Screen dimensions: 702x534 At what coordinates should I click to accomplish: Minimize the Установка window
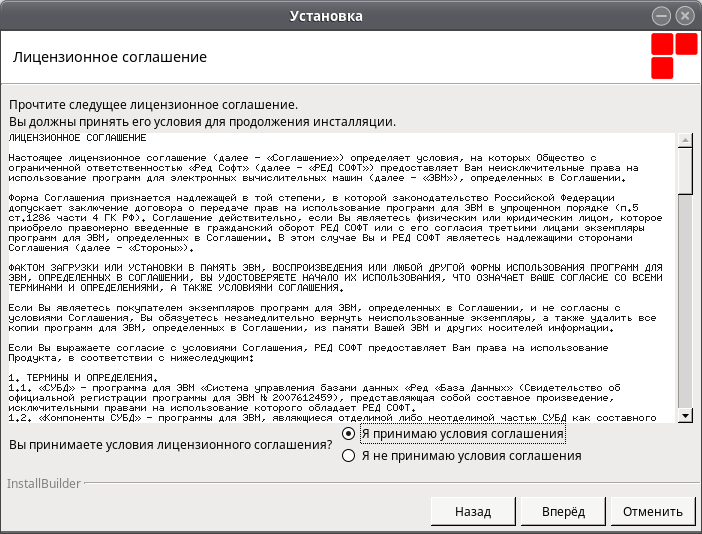click(661, 16)
